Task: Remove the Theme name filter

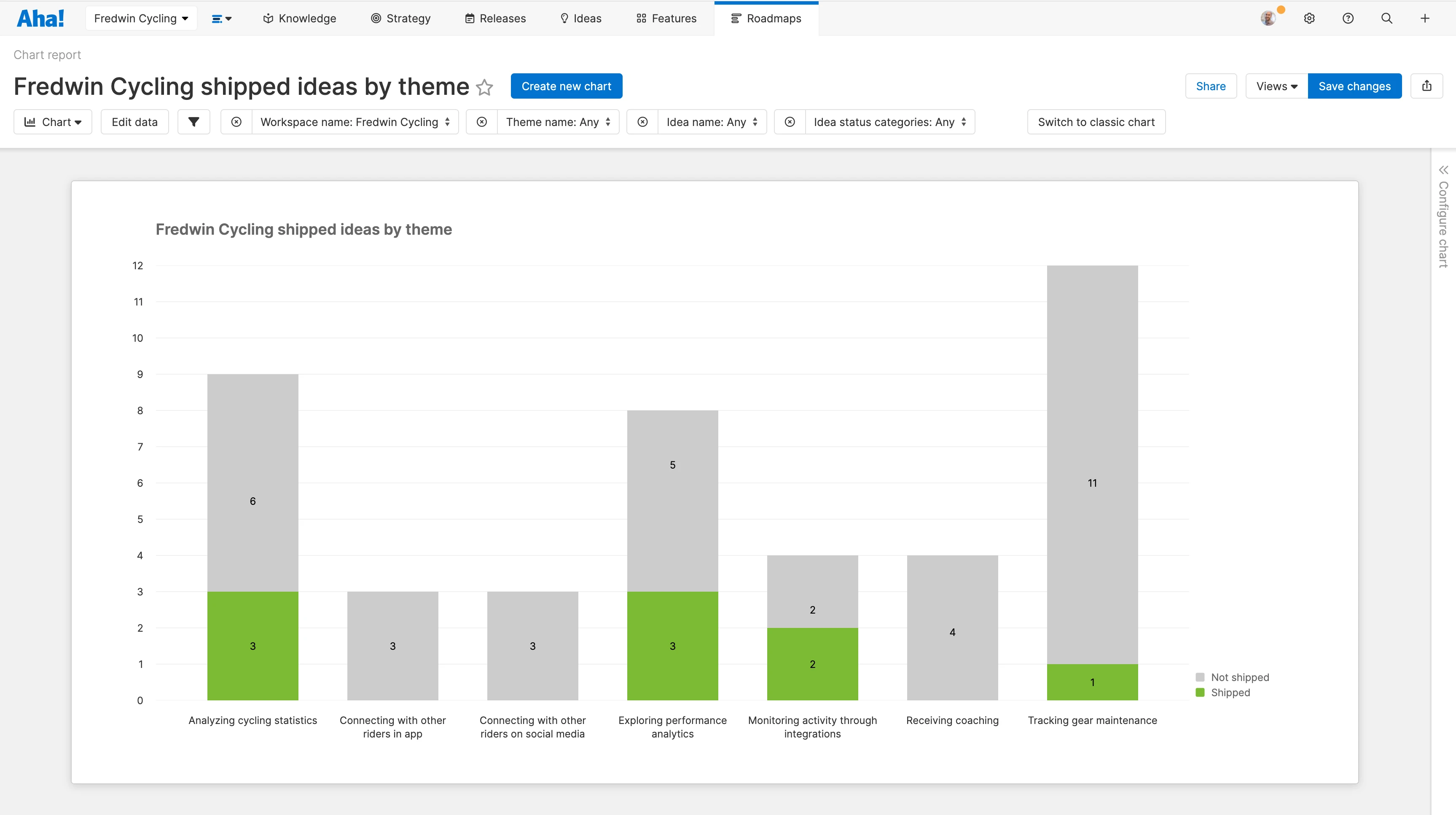Action: tap(481, 121)
